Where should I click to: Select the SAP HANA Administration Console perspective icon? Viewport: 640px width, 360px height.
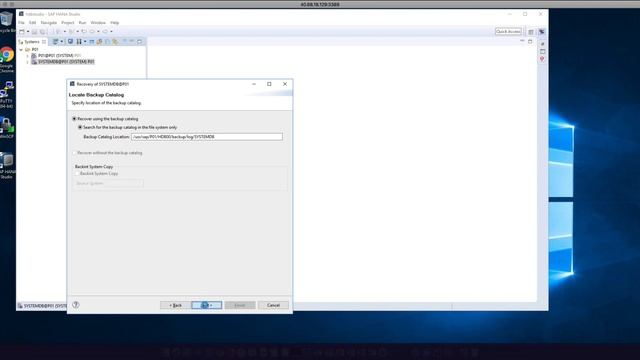point(542,31)
